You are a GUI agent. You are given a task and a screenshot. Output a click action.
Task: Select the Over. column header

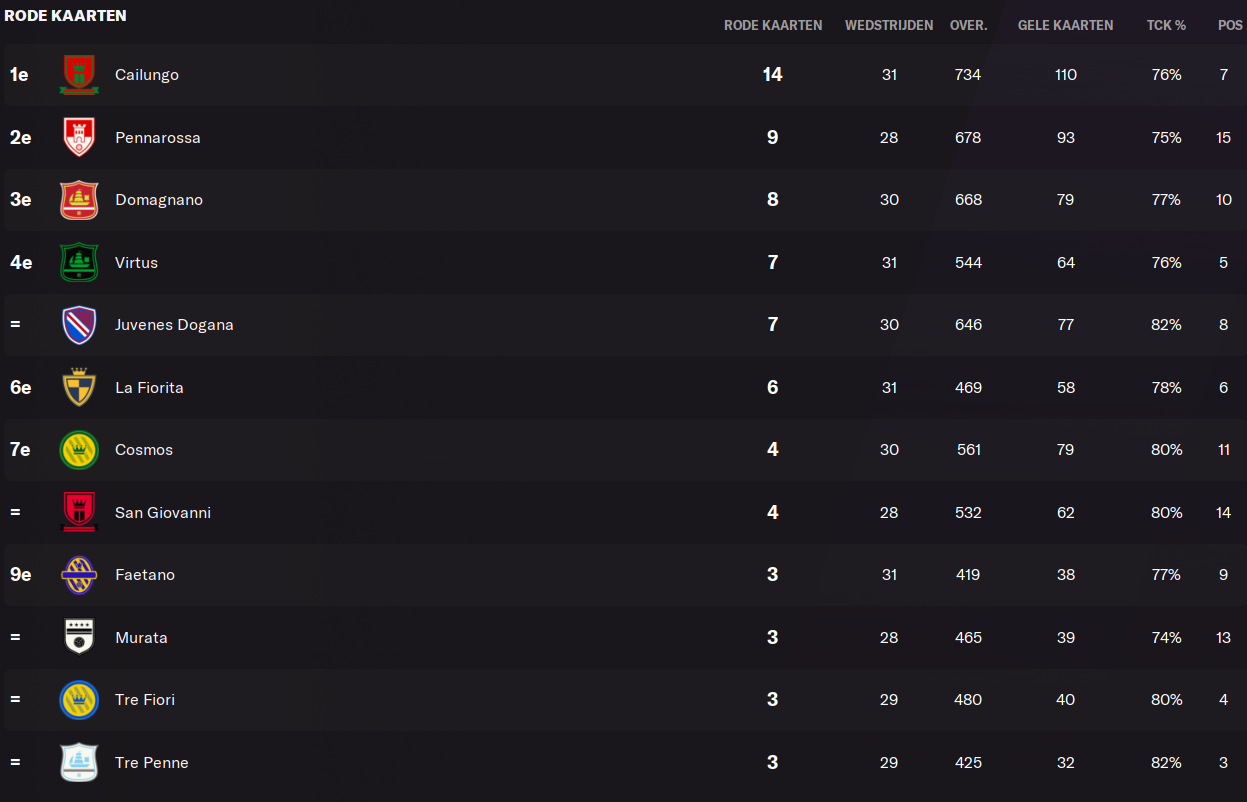[x=969, y=25]
